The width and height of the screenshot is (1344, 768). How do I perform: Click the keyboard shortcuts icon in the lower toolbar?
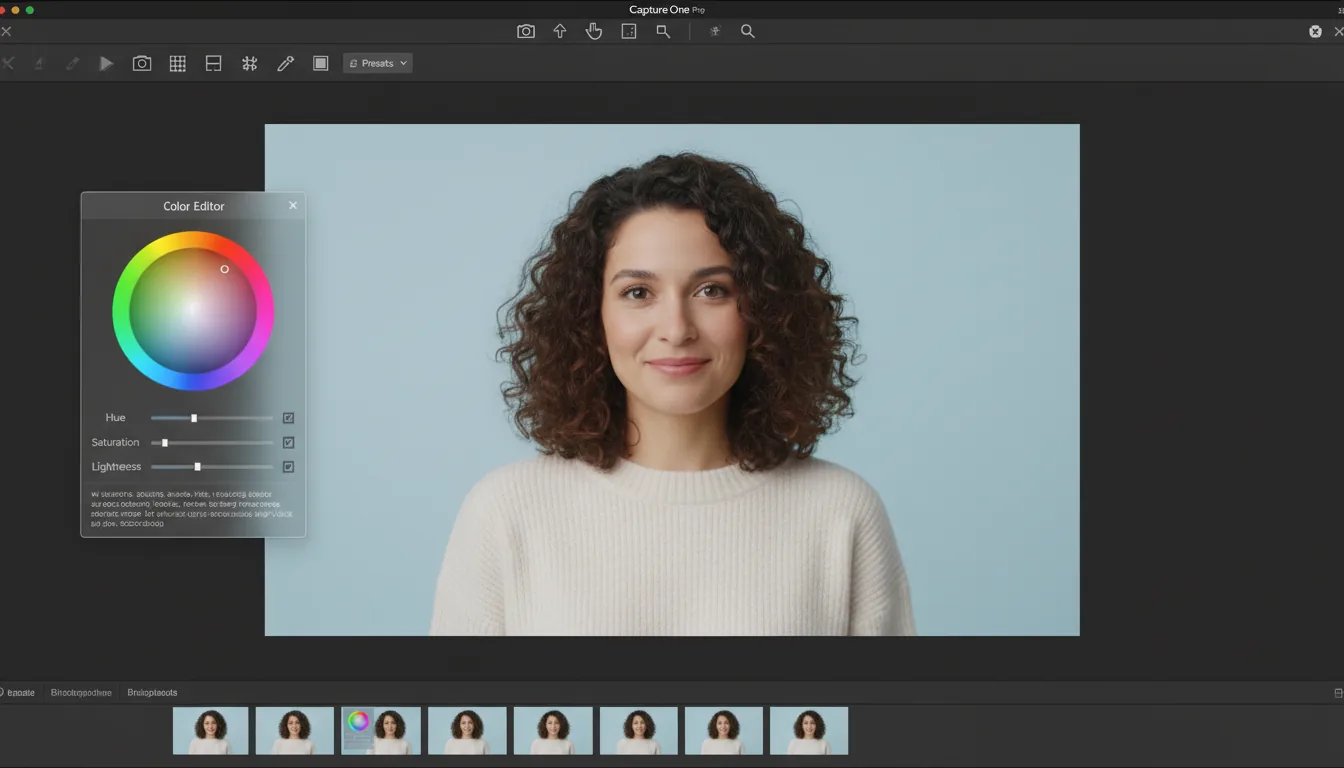point(249,63)
